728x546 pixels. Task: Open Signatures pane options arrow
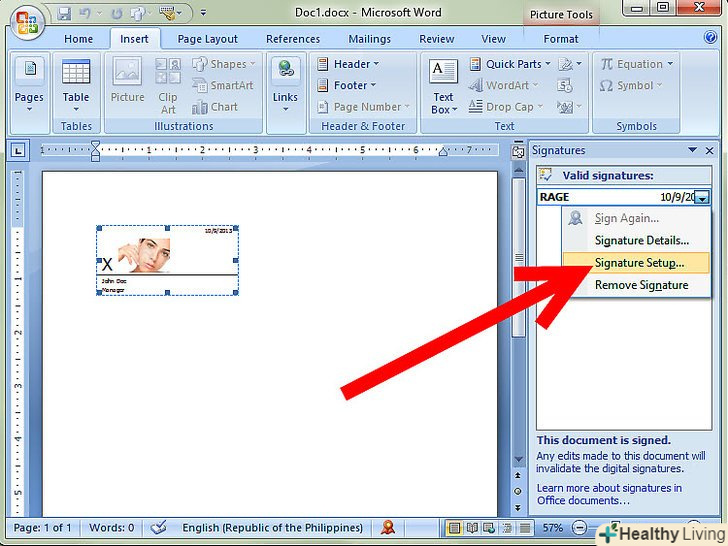[692, 150]
